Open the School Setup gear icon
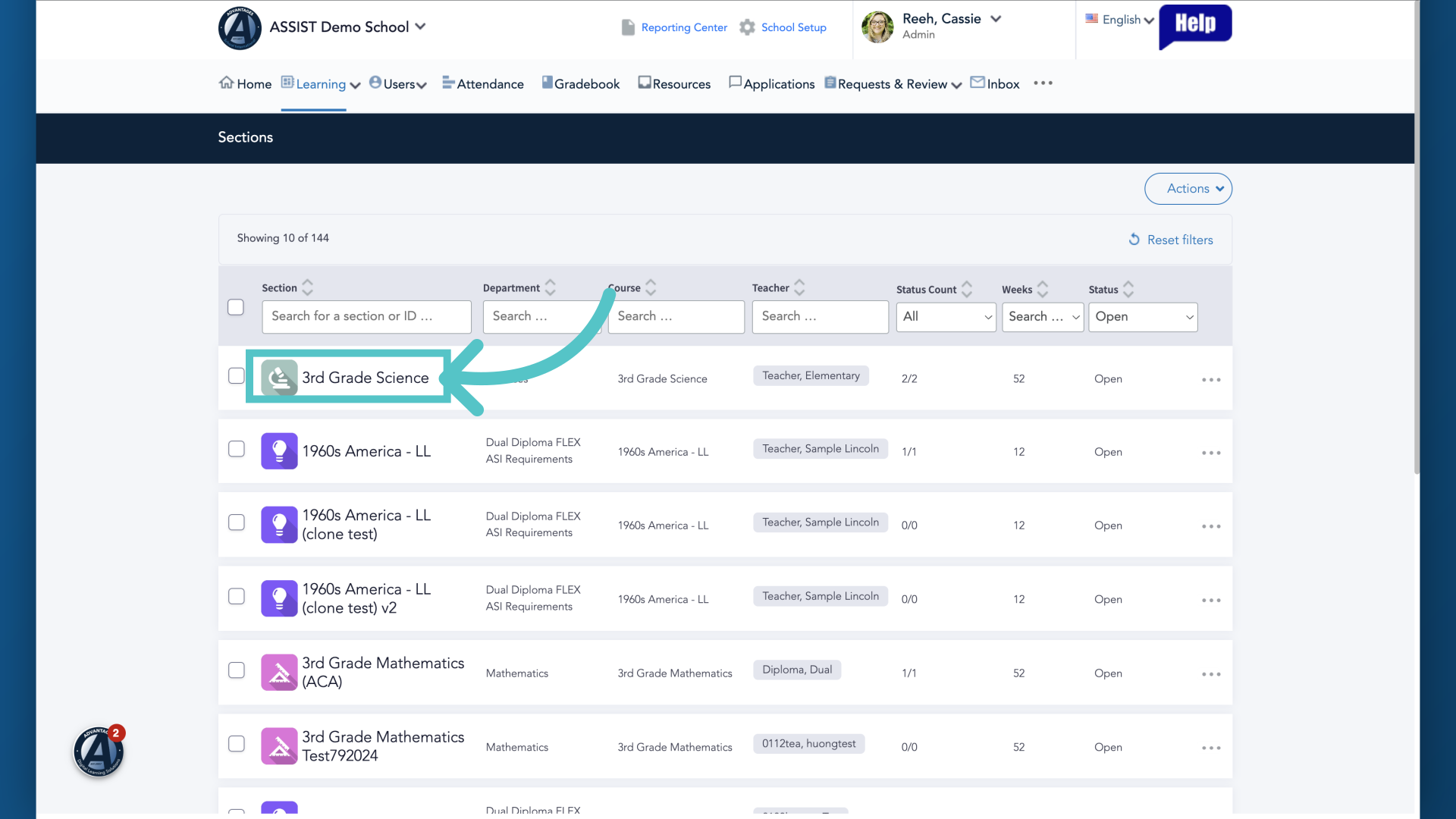 pyautogui.click(x=747, y=27)
